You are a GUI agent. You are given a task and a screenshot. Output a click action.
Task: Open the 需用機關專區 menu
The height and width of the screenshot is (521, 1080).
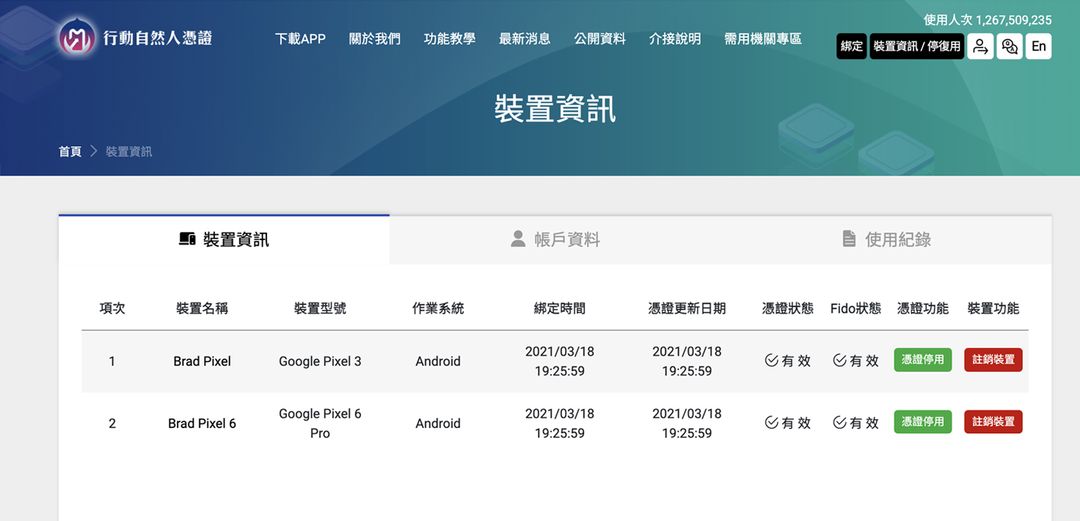pos(763,39)
